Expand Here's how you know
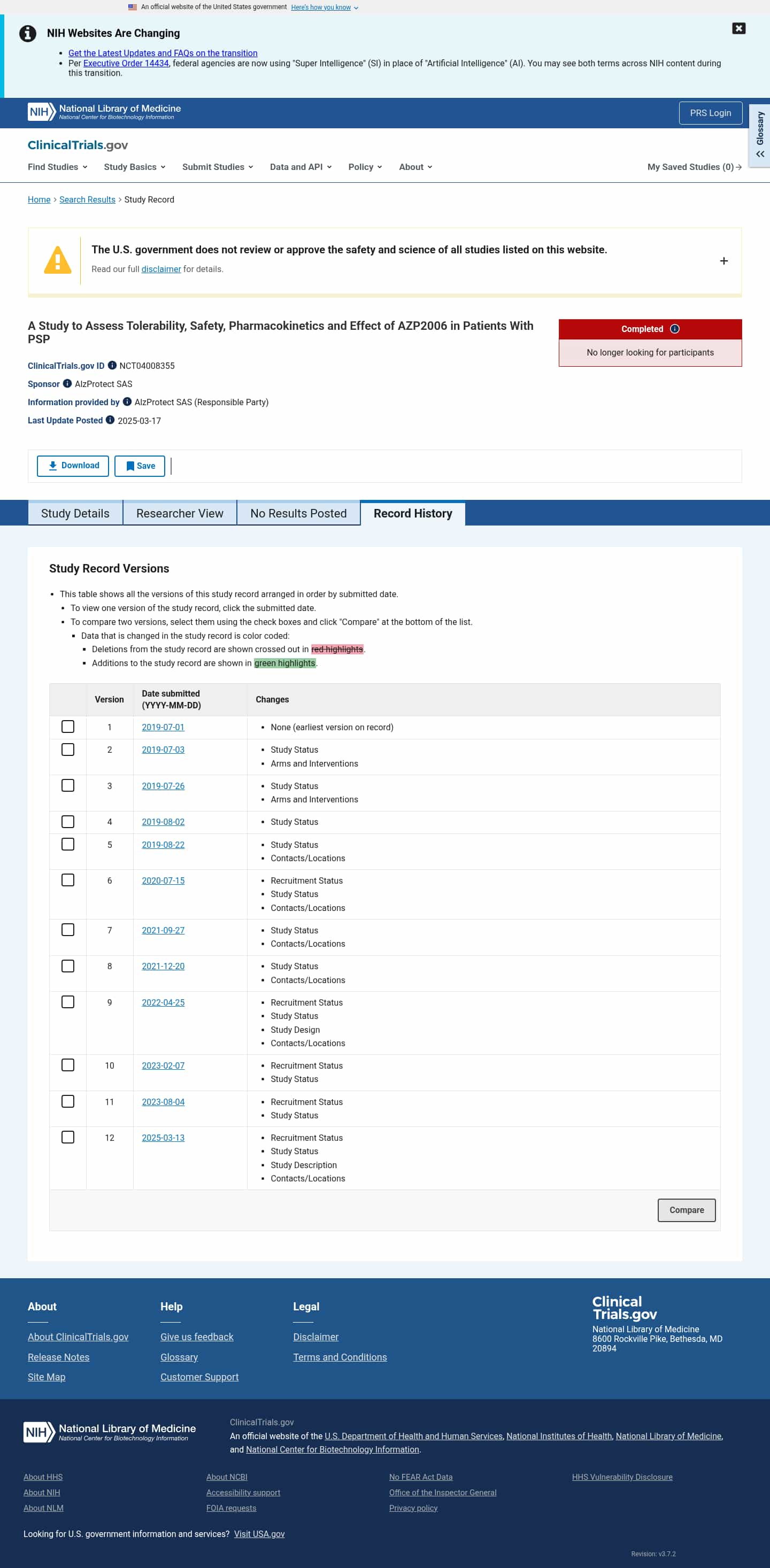 point(325,7)
